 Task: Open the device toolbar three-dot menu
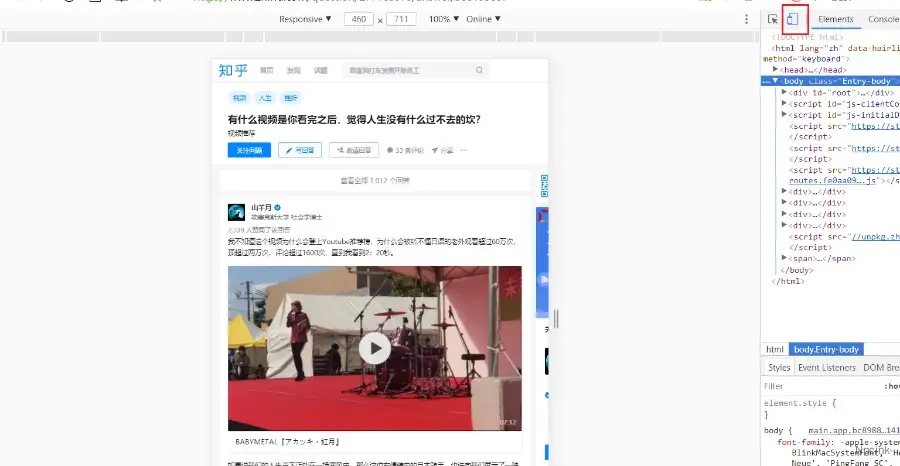746,19
